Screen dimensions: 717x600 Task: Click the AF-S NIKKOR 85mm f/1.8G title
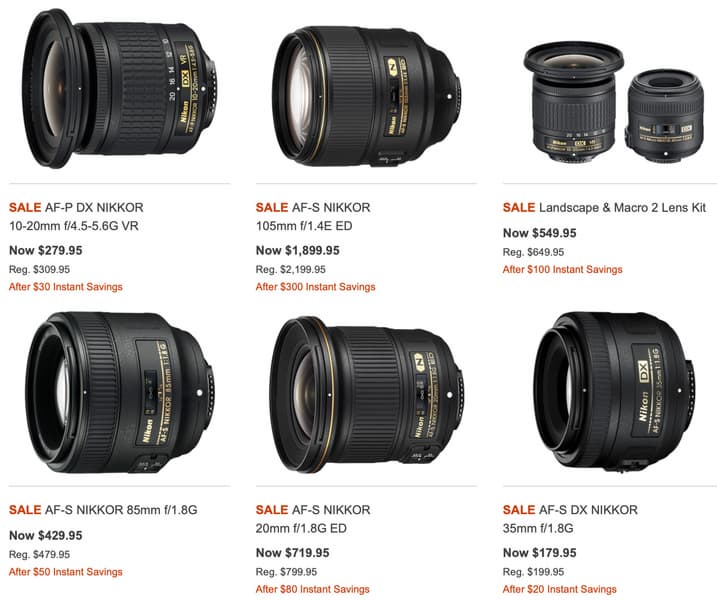pyautogui.click(x=103, y=510)
